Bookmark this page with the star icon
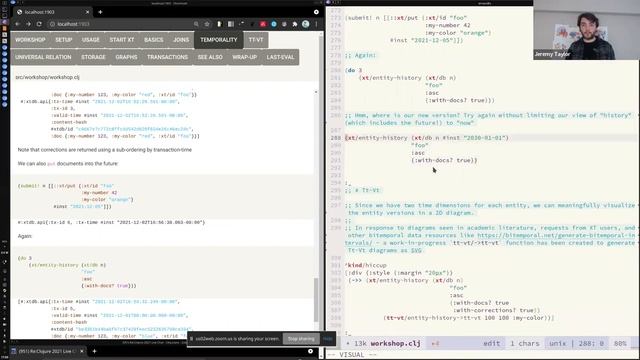 tap(207, 24)
